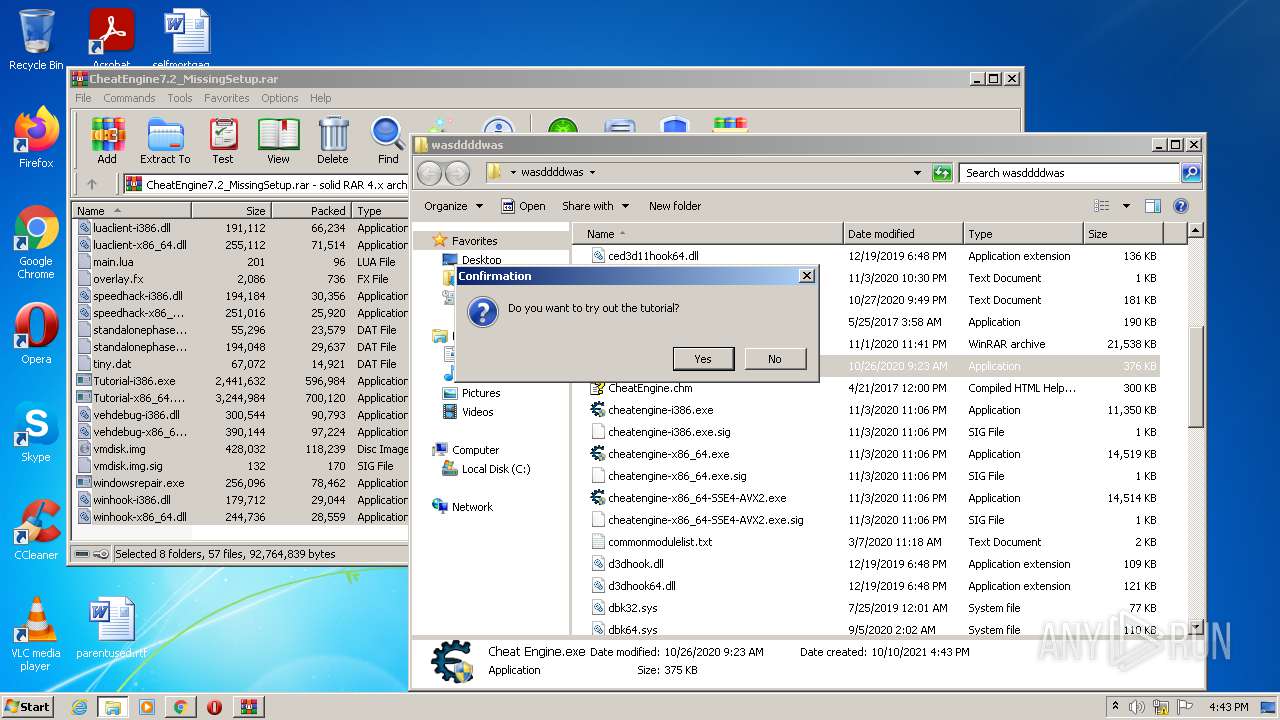The width and height of the screenshot is (1280, 720).
Task: Show hidden system tray icons
Action: point(1116,706)
